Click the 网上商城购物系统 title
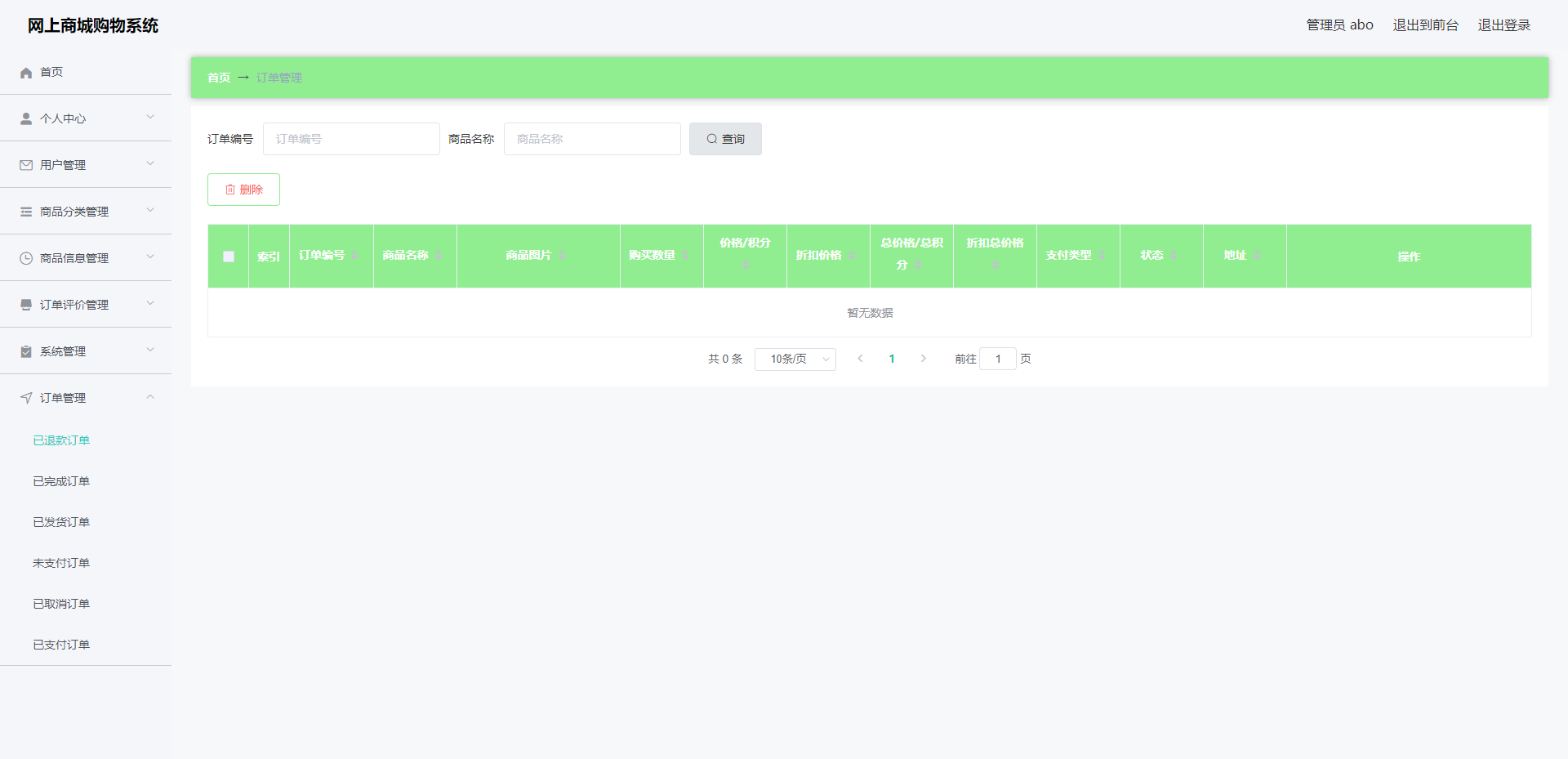The height and width of the screenshot is (759, 1568). [93, 25]
